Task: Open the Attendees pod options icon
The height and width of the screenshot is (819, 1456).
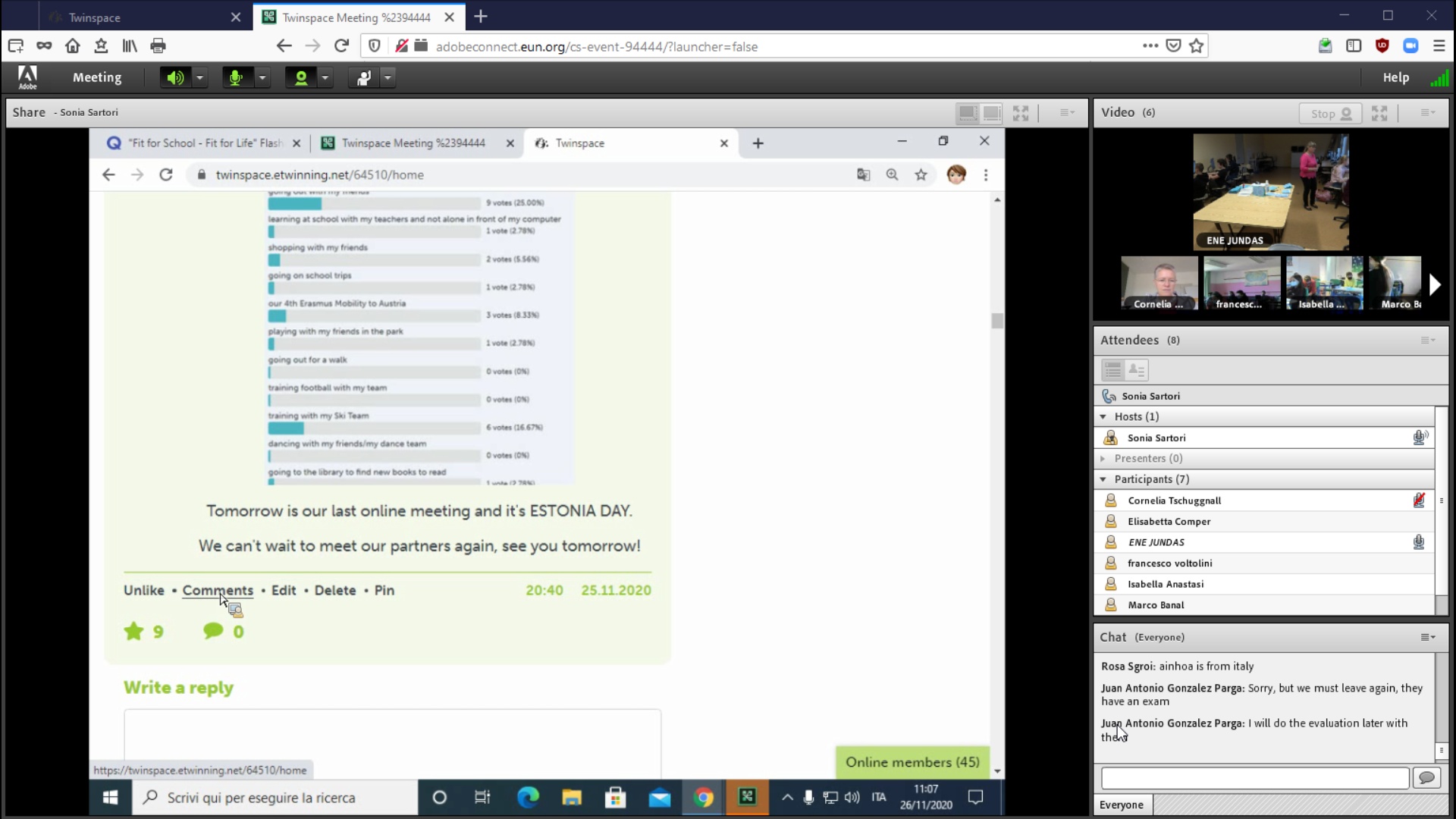Action: tap(1428, 340)
